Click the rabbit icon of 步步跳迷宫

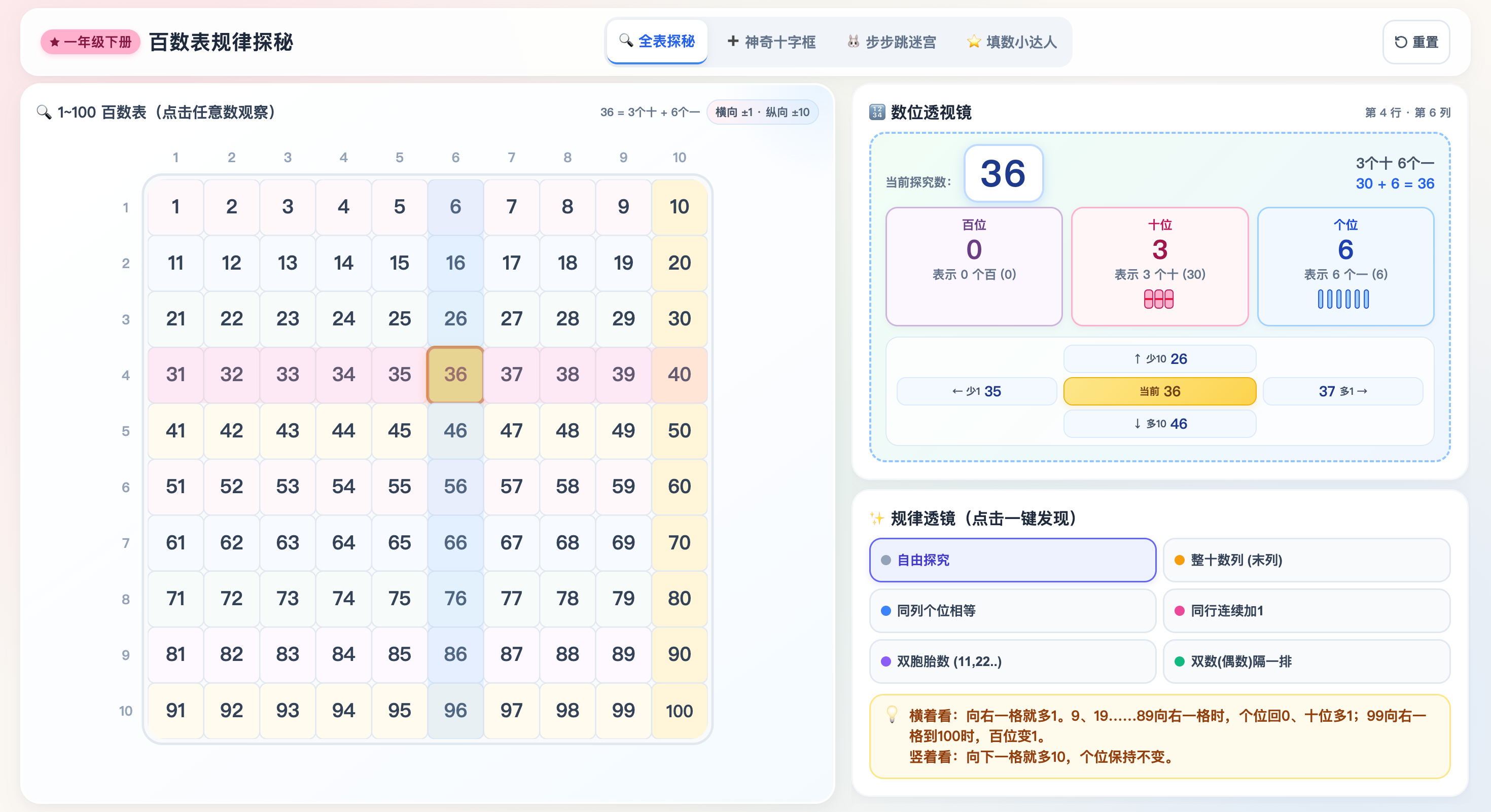853,41
